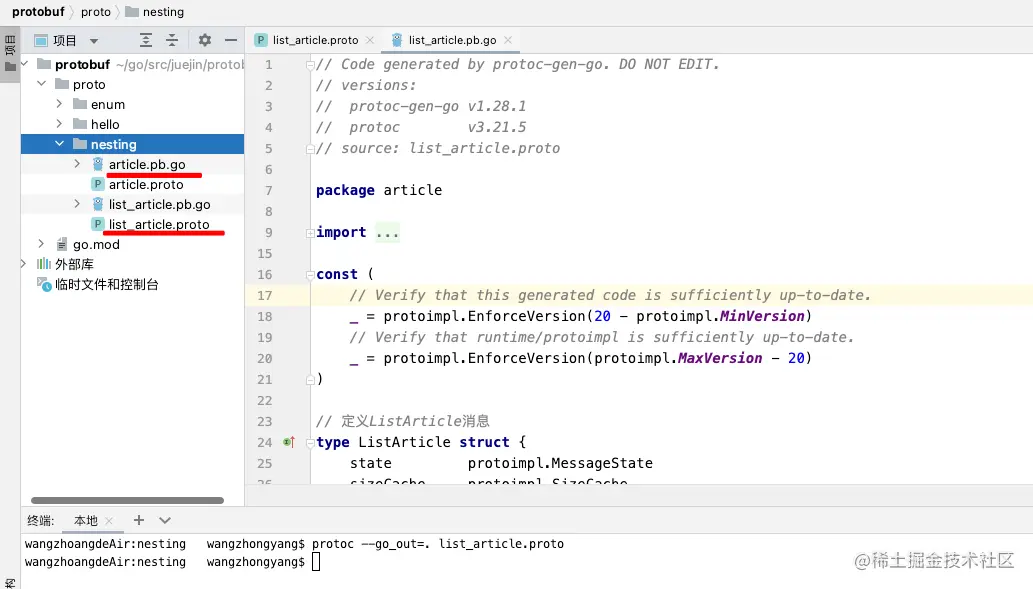This screenshot has height=589, width=1033.
Task: Click the ListArticle type name on line 24
Action: click(404, 442)
